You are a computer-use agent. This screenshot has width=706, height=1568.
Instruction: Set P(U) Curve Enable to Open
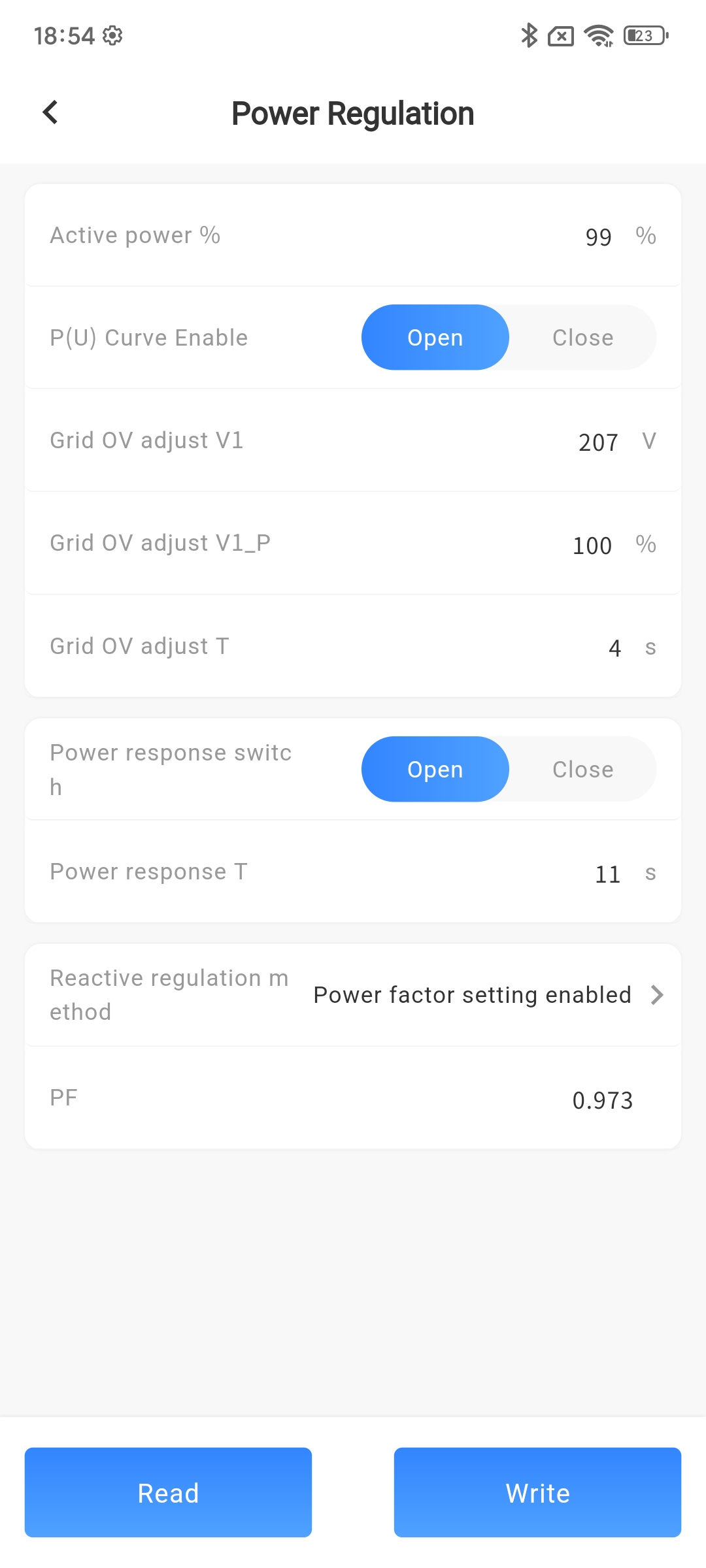pos(435,338)
